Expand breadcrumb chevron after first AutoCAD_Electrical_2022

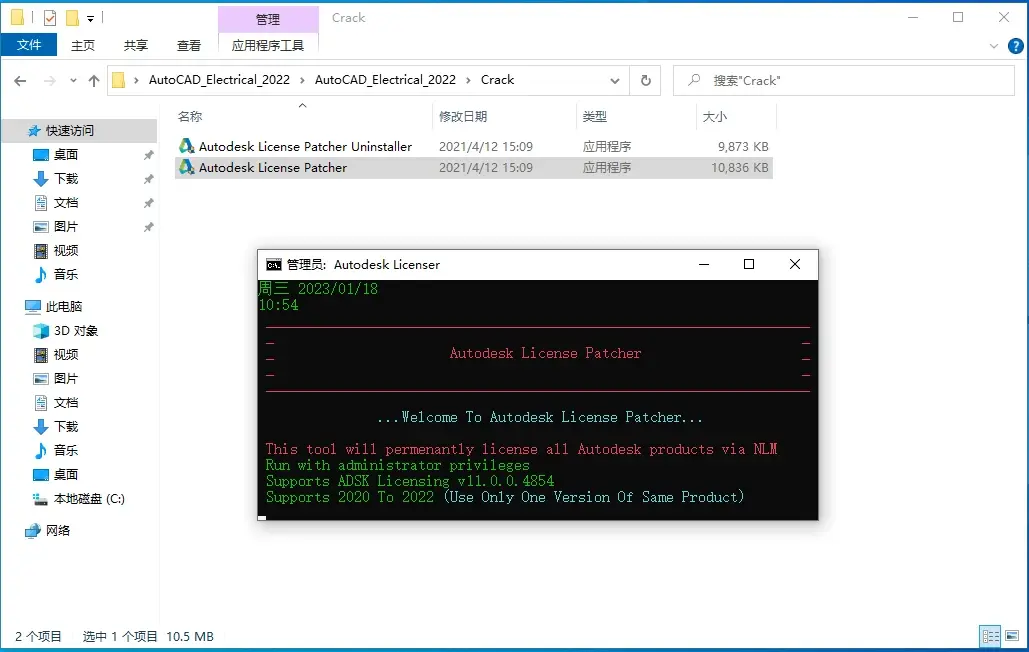tap(303, 80)
